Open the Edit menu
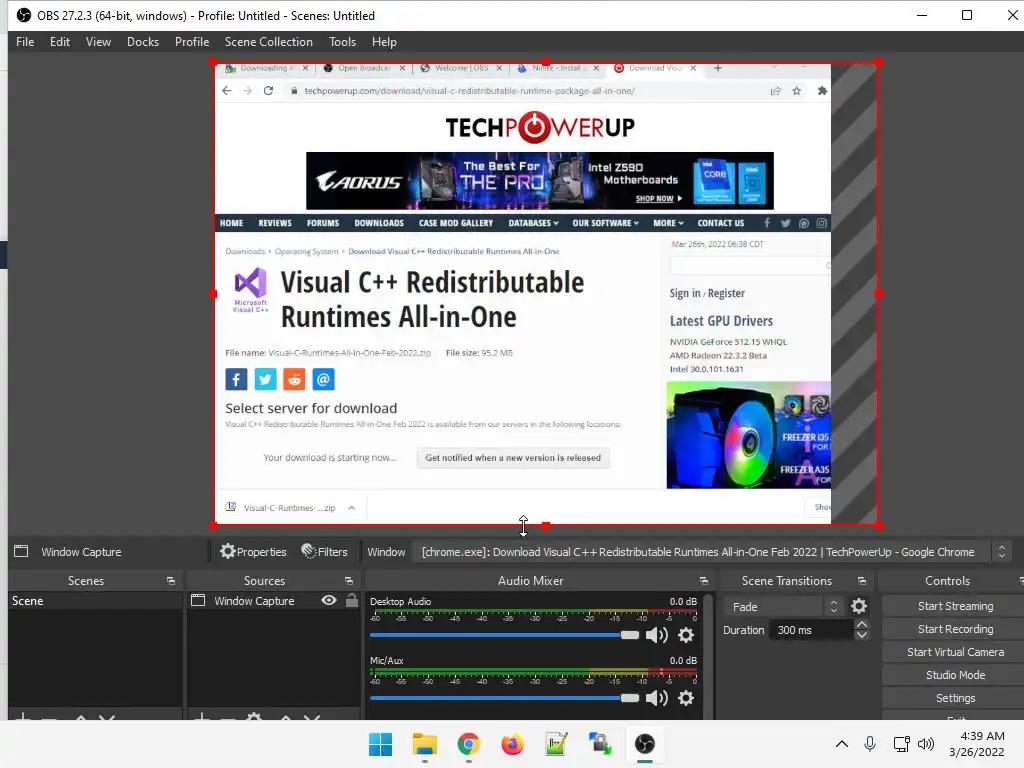 (x=59, y=42)
